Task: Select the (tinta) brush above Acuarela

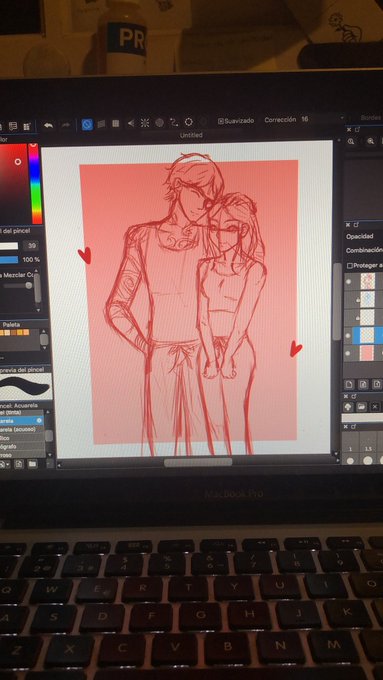Action: (21, 413)
